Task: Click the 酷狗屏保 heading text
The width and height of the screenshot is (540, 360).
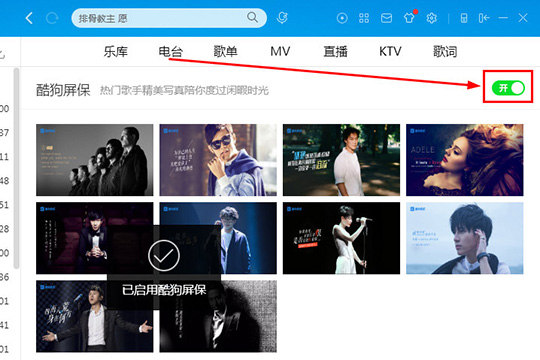Action: point(63,90)
